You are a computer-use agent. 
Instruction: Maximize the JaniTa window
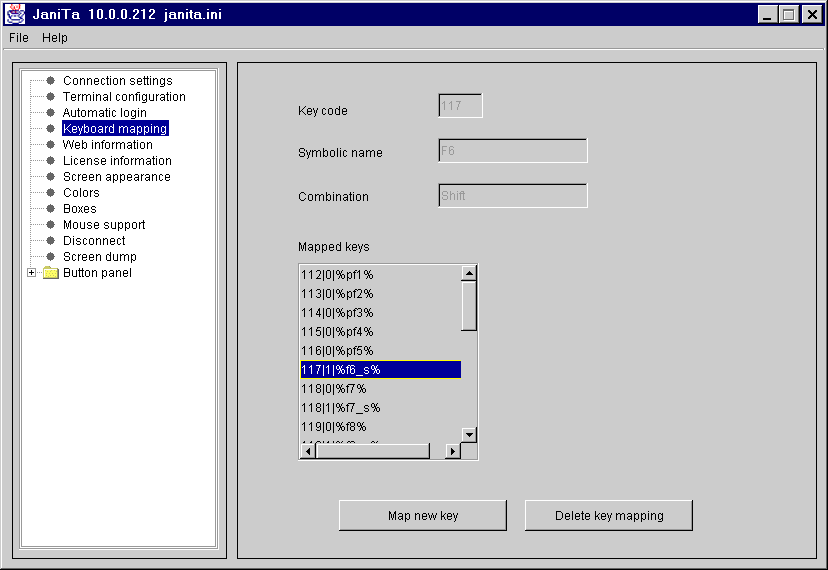click(x=789, y=14)
